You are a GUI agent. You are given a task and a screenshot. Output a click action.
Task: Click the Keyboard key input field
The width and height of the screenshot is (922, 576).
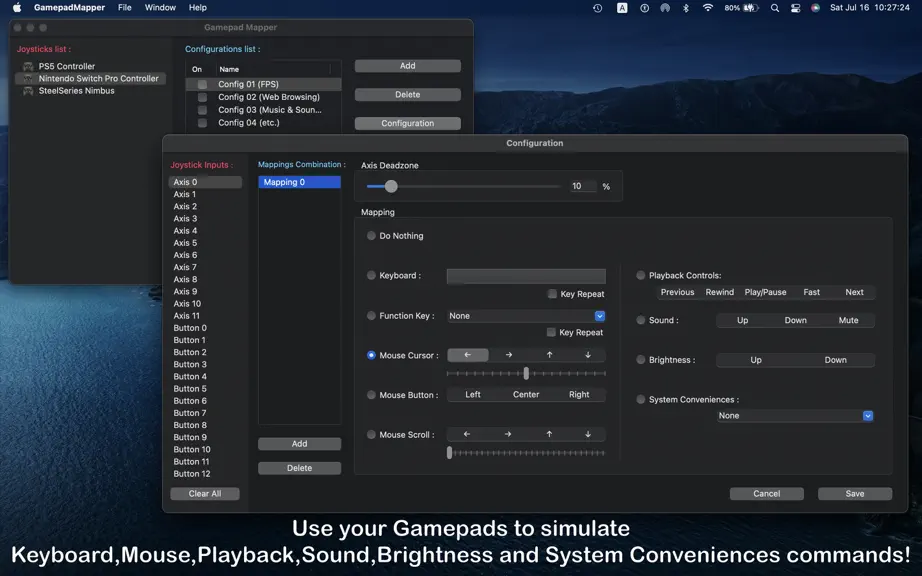[526, 276]
